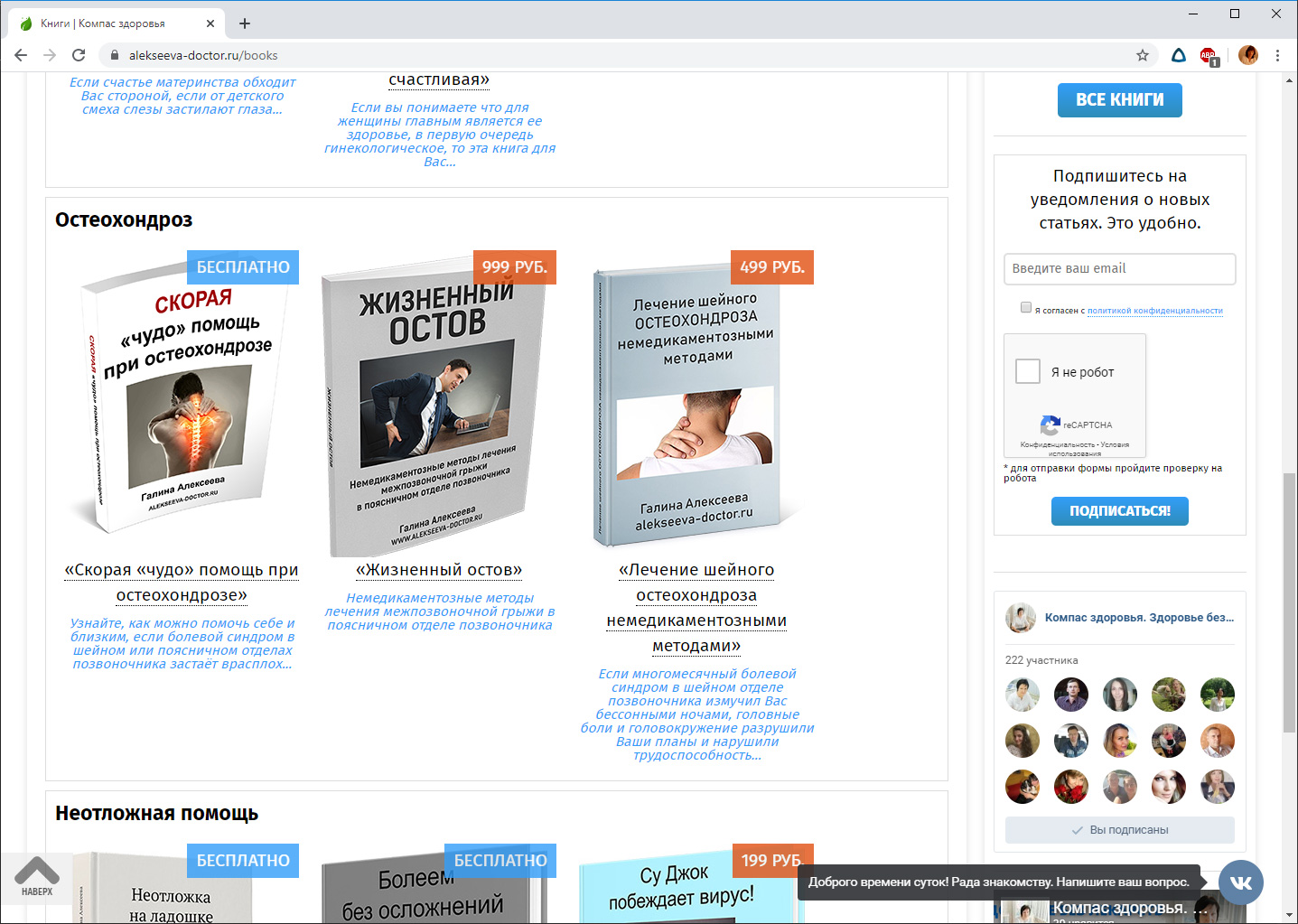Open the blue triangle browser extension
The height and width of the screenshot is (924, 1298).
1179,55
